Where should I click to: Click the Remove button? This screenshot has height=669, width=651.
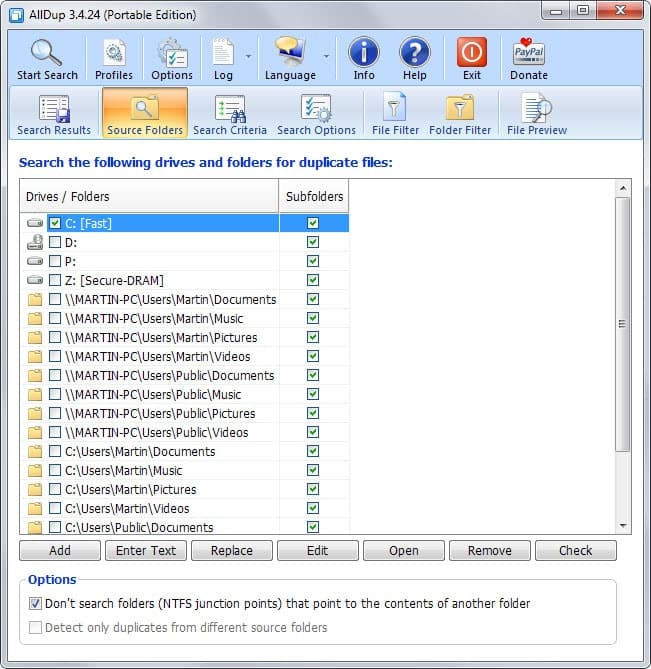point(490,550)
